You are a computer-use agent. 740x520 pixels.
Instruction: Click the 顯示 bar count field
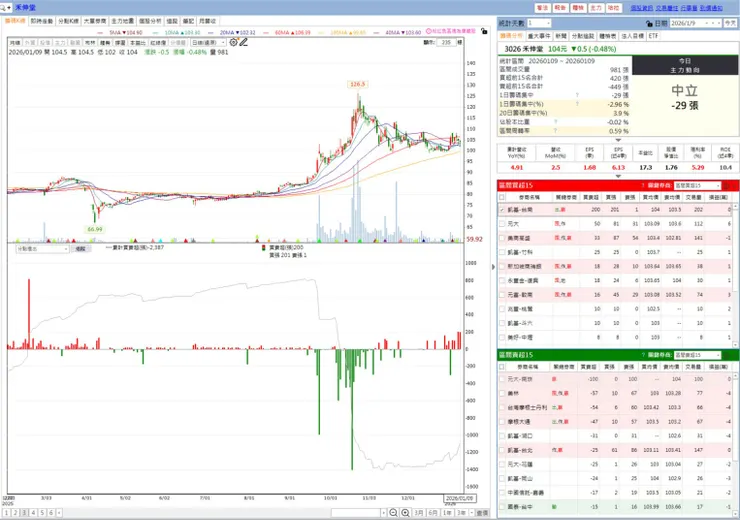click(x=446, y=42)
